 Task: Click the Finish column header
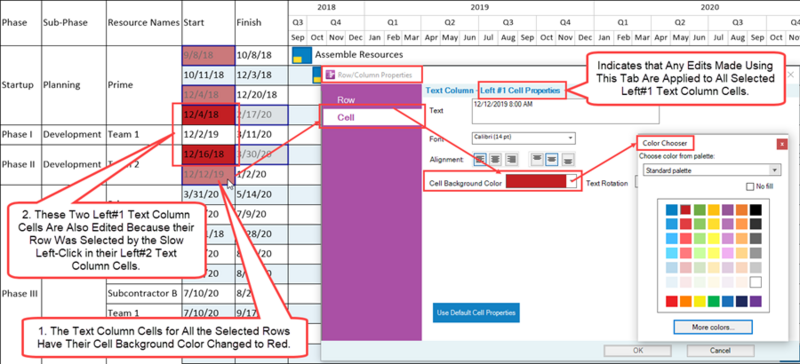[x=262, y=22]
